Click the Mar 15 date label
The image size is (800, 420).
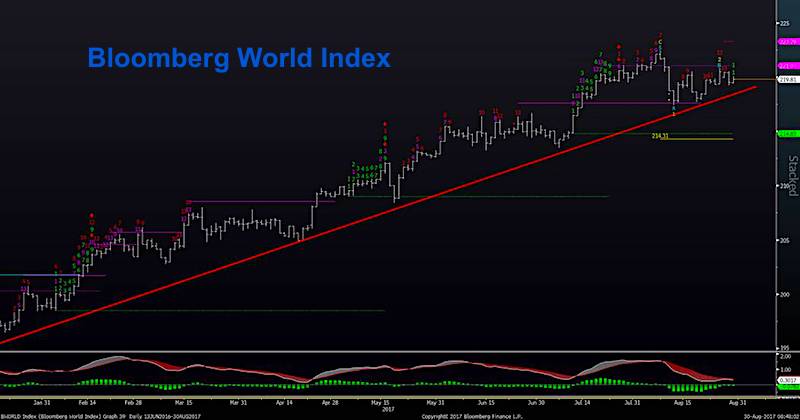tap(183, 403)
